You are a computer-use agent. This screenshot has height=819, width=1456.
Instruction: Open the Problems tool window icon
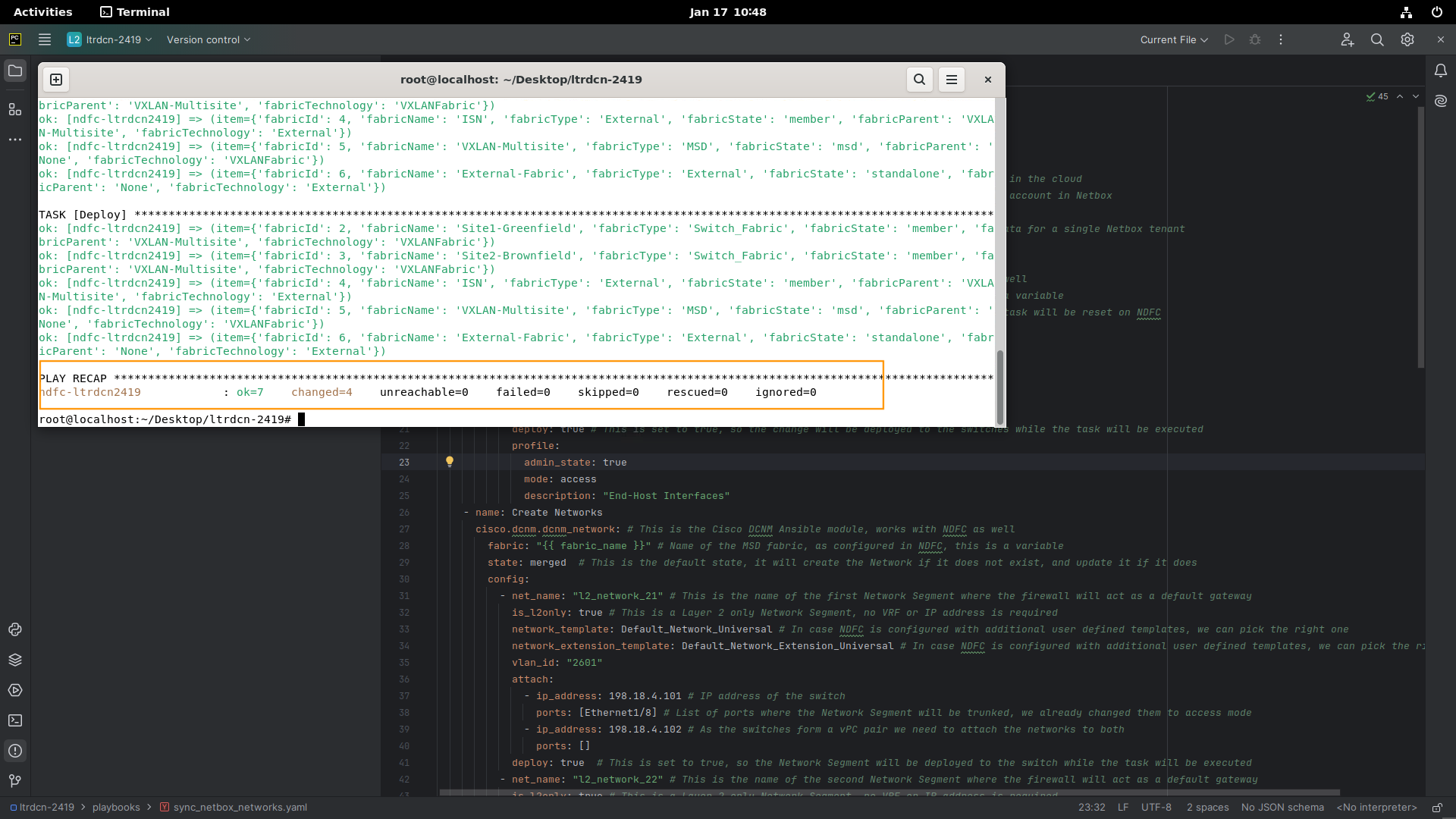(15, 751)
